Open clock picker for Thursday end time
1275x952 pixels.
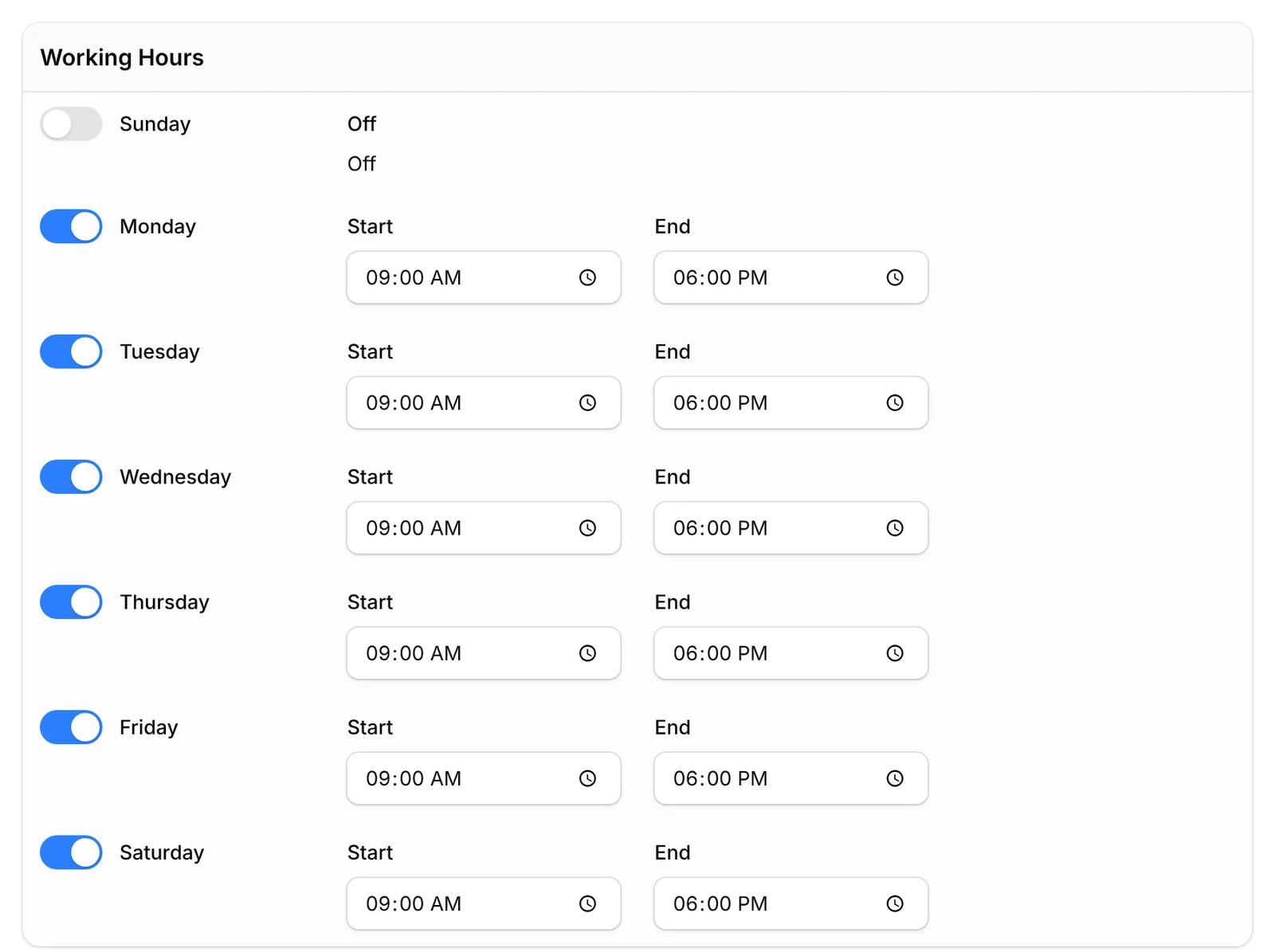pos(895,653)
